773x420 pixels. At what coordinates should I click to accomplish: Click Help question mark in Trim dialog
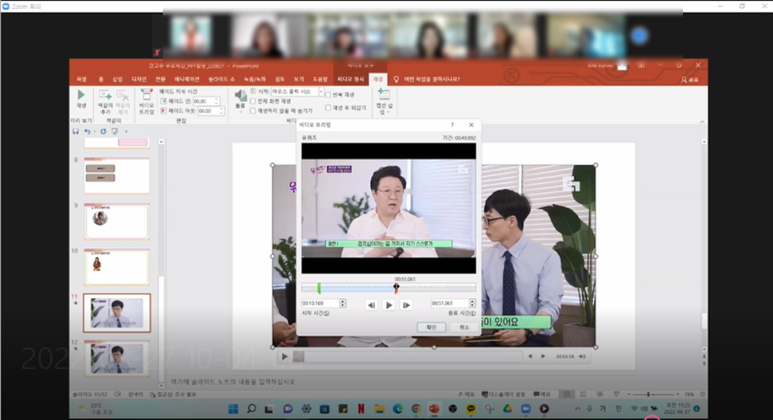coord(452,125)
